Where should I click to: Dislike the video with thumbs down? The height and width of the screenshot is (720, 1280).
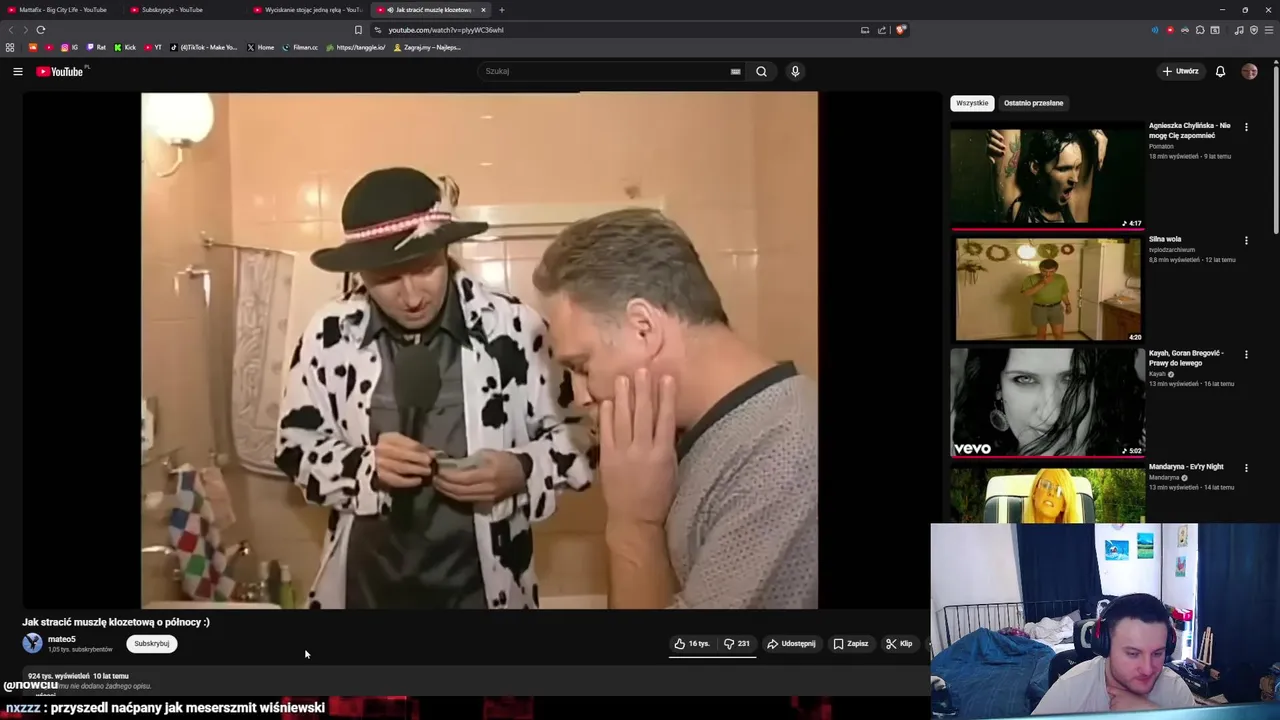pos(737,644)
